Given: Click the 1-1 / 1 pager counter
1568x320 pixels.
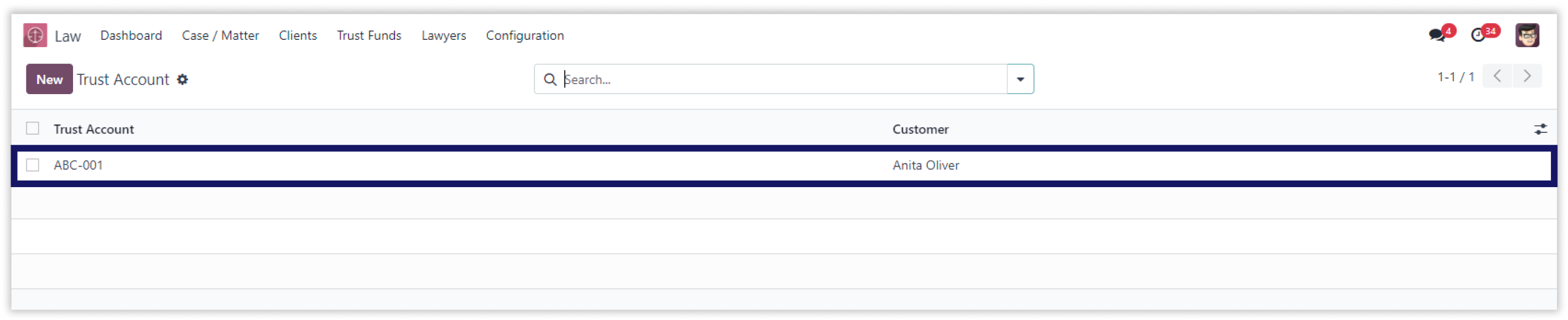Looking at the screenshot, I should (x=1455, y=77).
